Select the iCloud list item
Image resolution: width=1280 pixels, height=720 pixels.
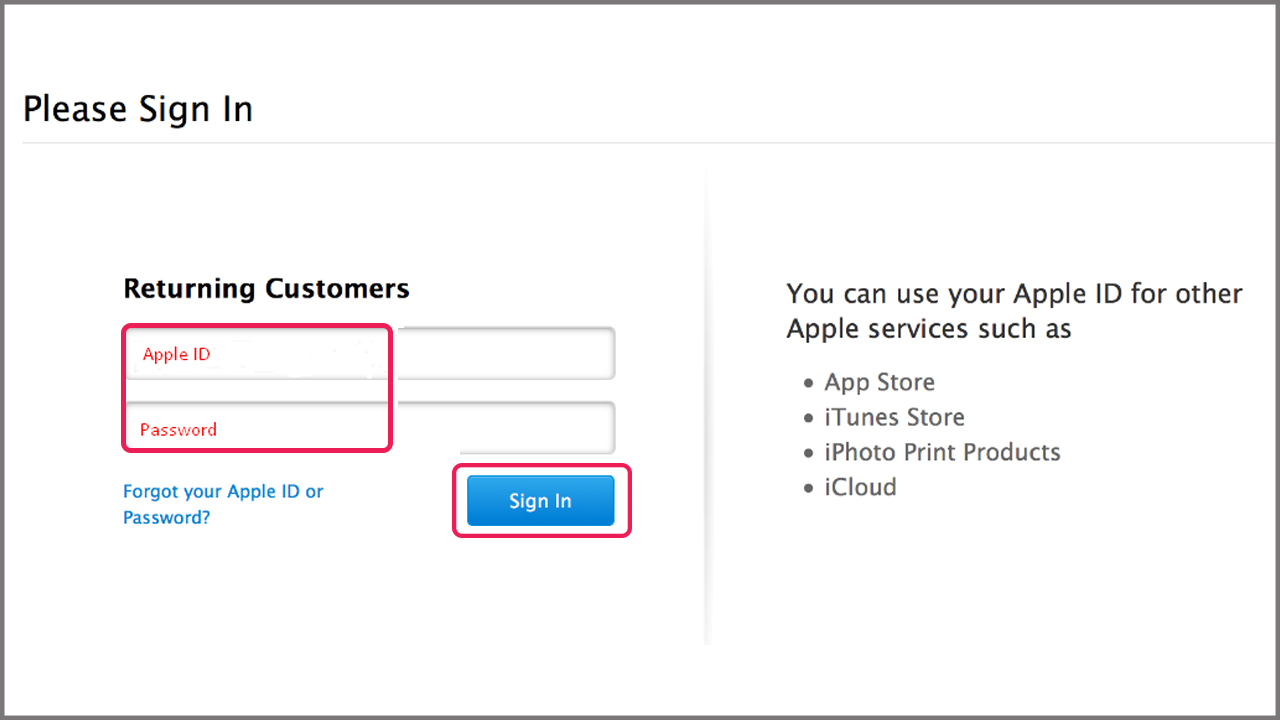coord(860,487)
